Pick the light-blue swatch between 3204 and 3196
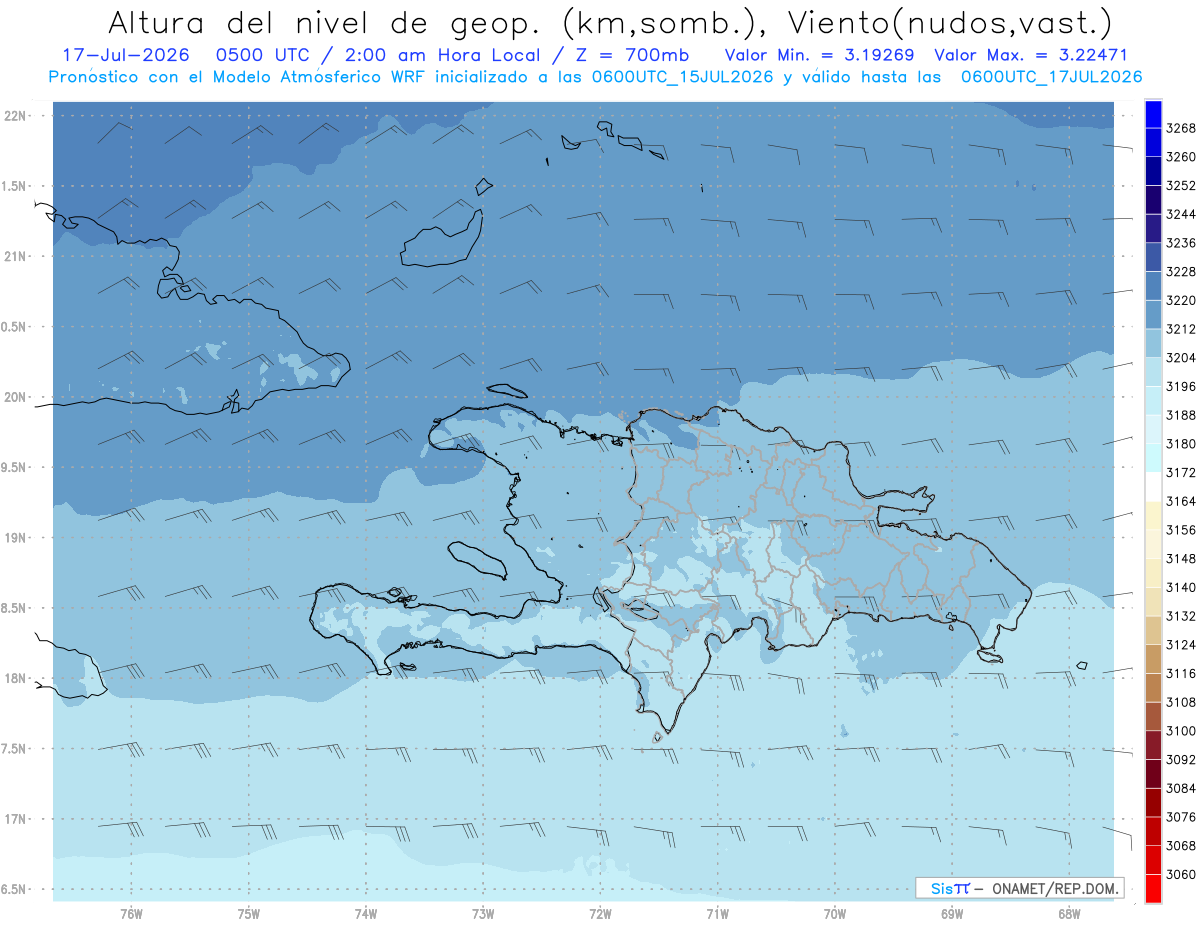1200x927 pixels. click(1152, 372)
